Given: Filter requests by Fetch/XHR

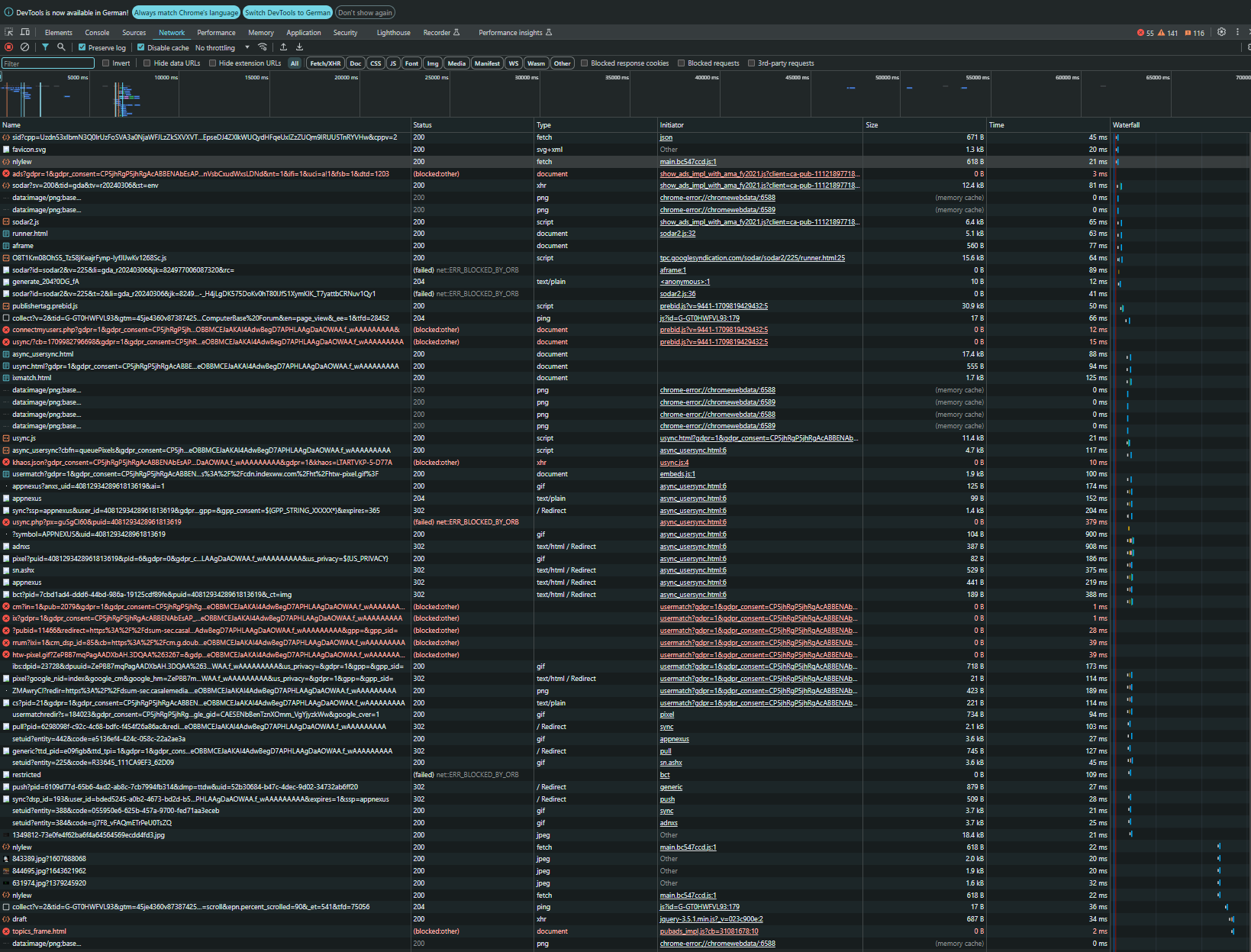Looking at the screenshot, I should [x=325, y=63].
